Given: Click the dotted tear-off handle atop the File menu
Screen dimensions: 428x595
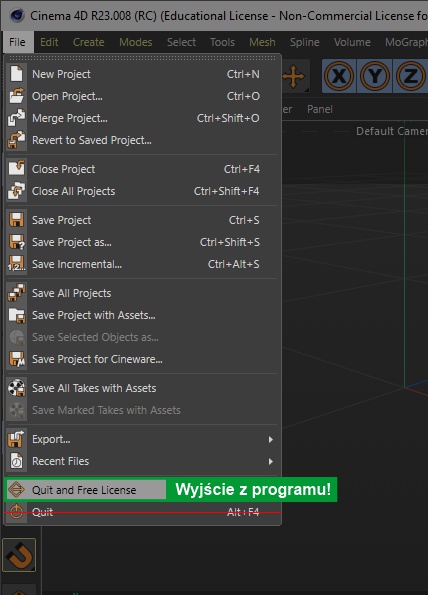Looking at the screenshot, I should (142, 58).
